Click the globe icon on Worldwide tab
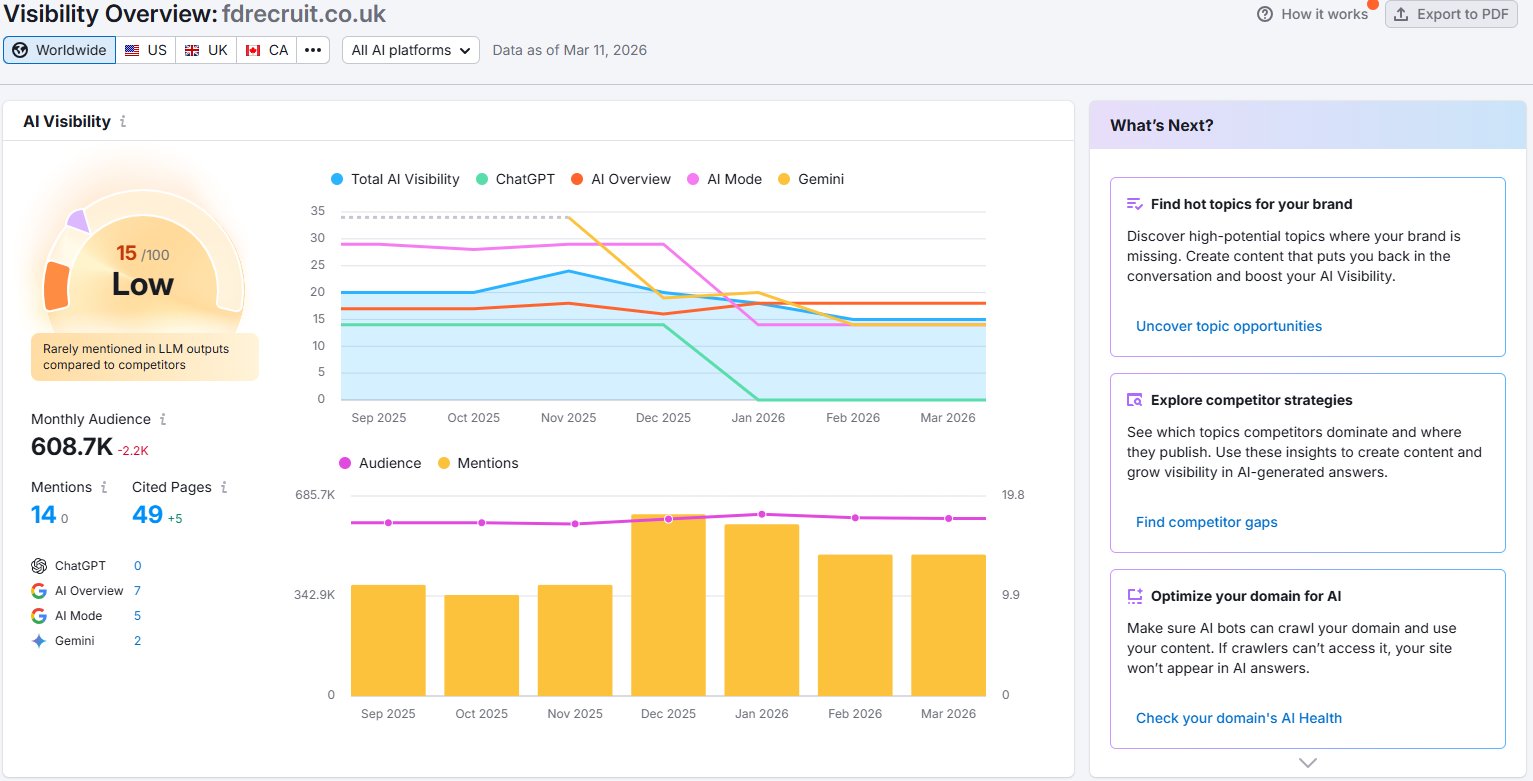This screenshot has width=1533, height=781. pos(20,50)
